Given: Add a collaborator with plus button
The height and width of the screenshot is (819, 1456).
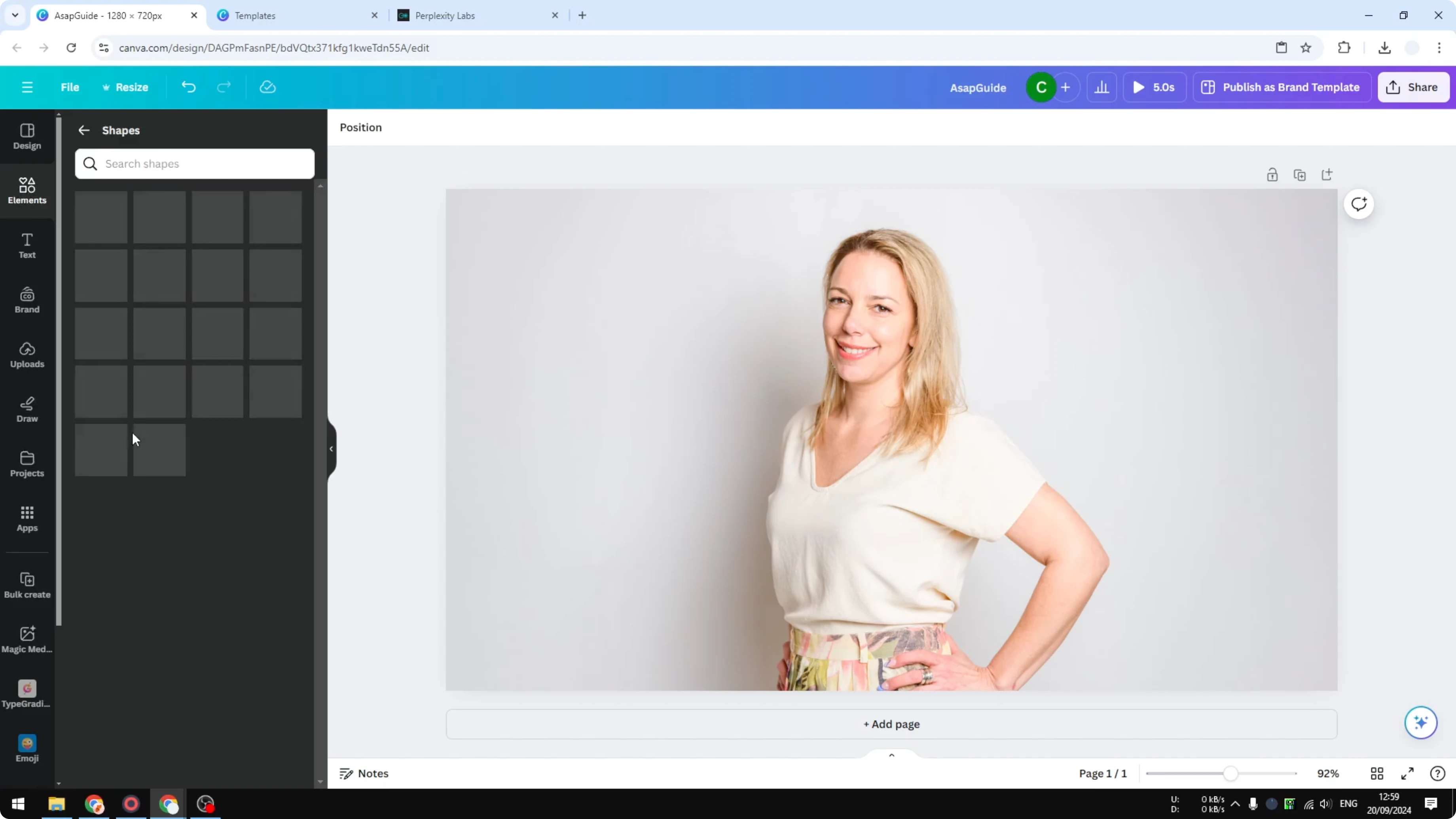Looking at the screenshot, I should (1065, 87).
